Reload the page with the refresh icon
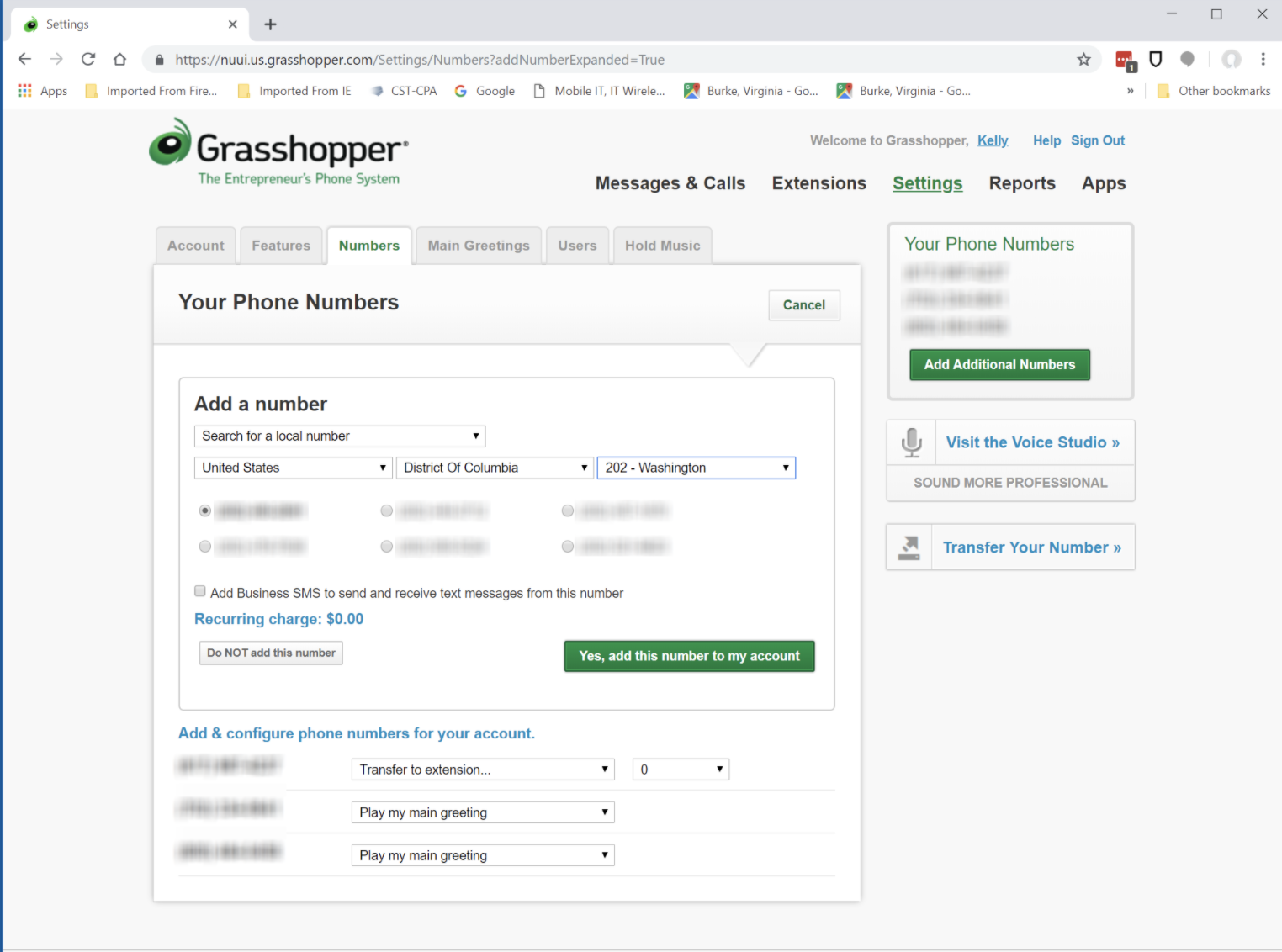This screenshot has width=1282, height=952. (x=88, y=59)
